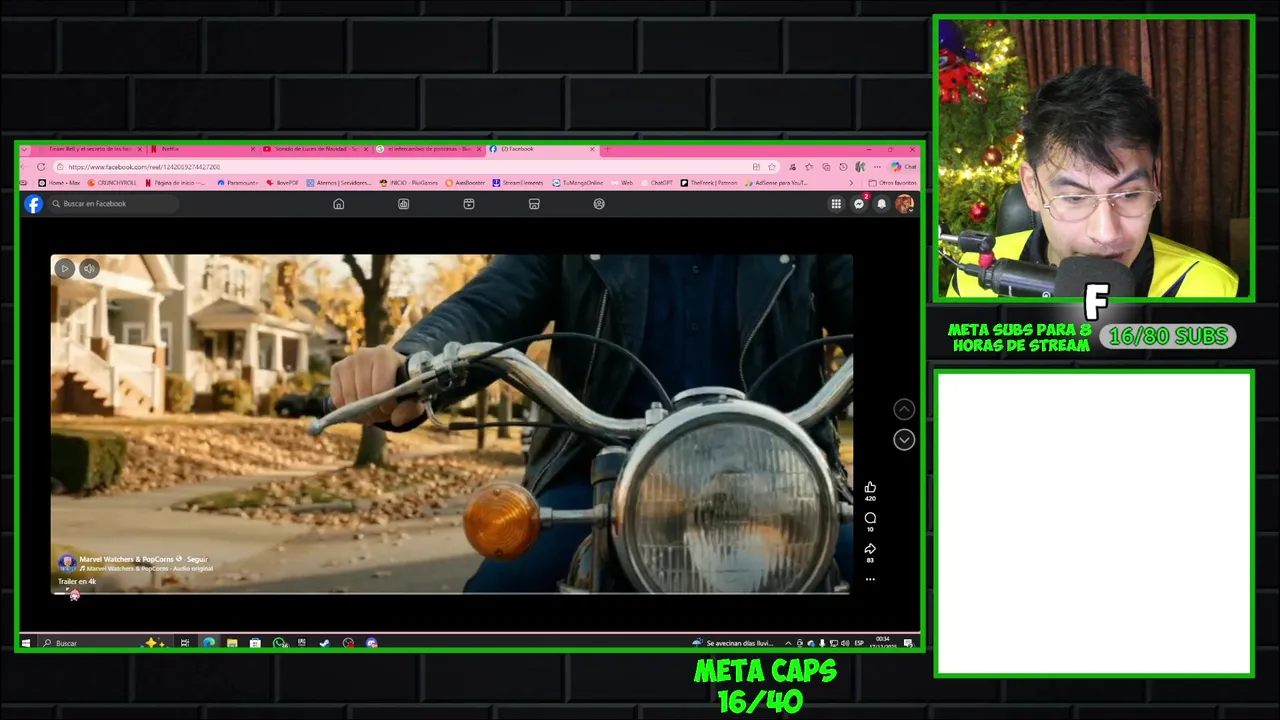Screen dimensions: 1280x720
Task: Click the taskbar clock
Action: (883, 642)
